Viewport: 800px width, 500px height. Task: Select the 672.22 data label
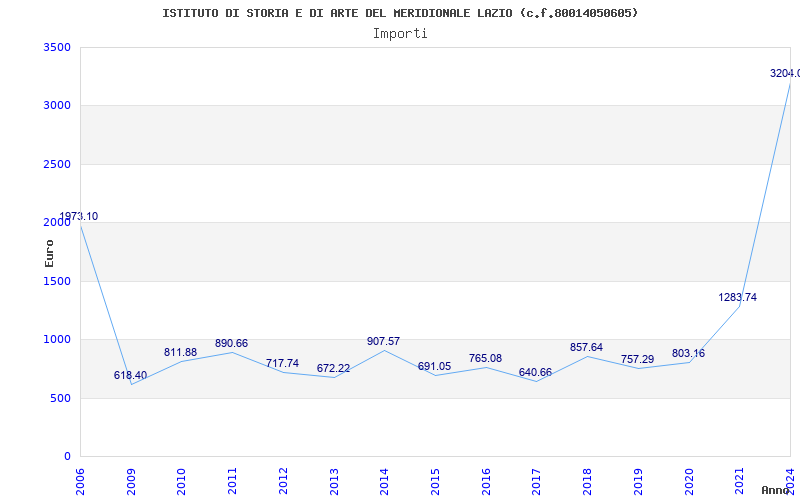(333, 368)
